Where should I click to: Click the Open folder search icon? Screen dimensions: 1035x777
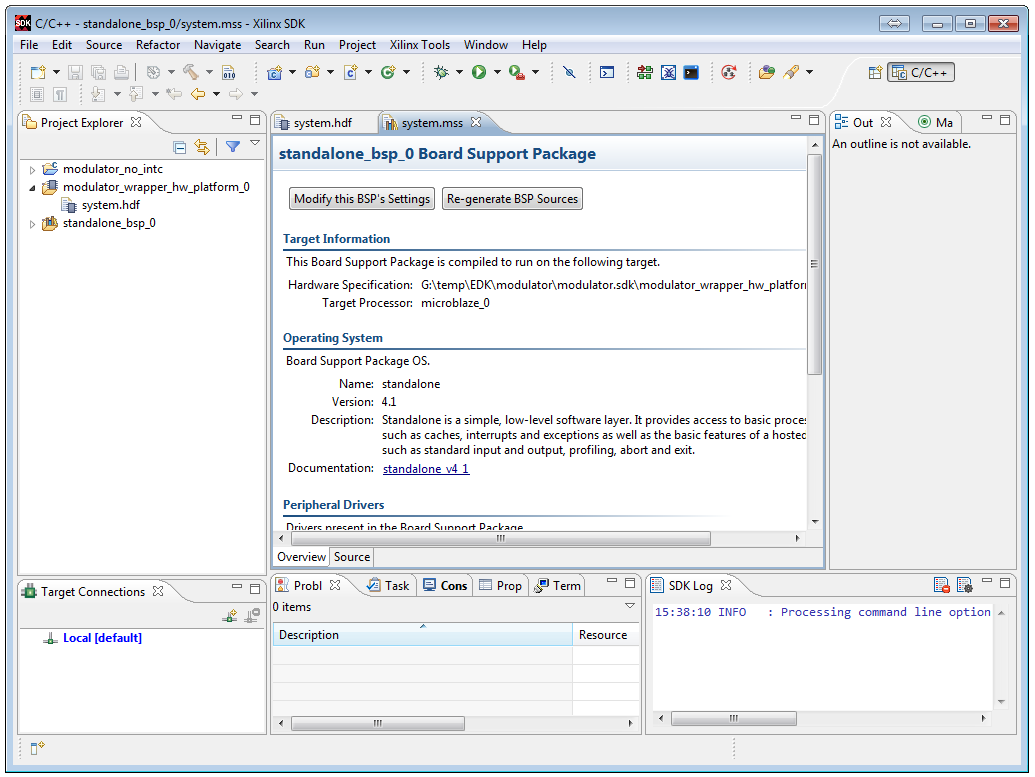click(766, 73)
